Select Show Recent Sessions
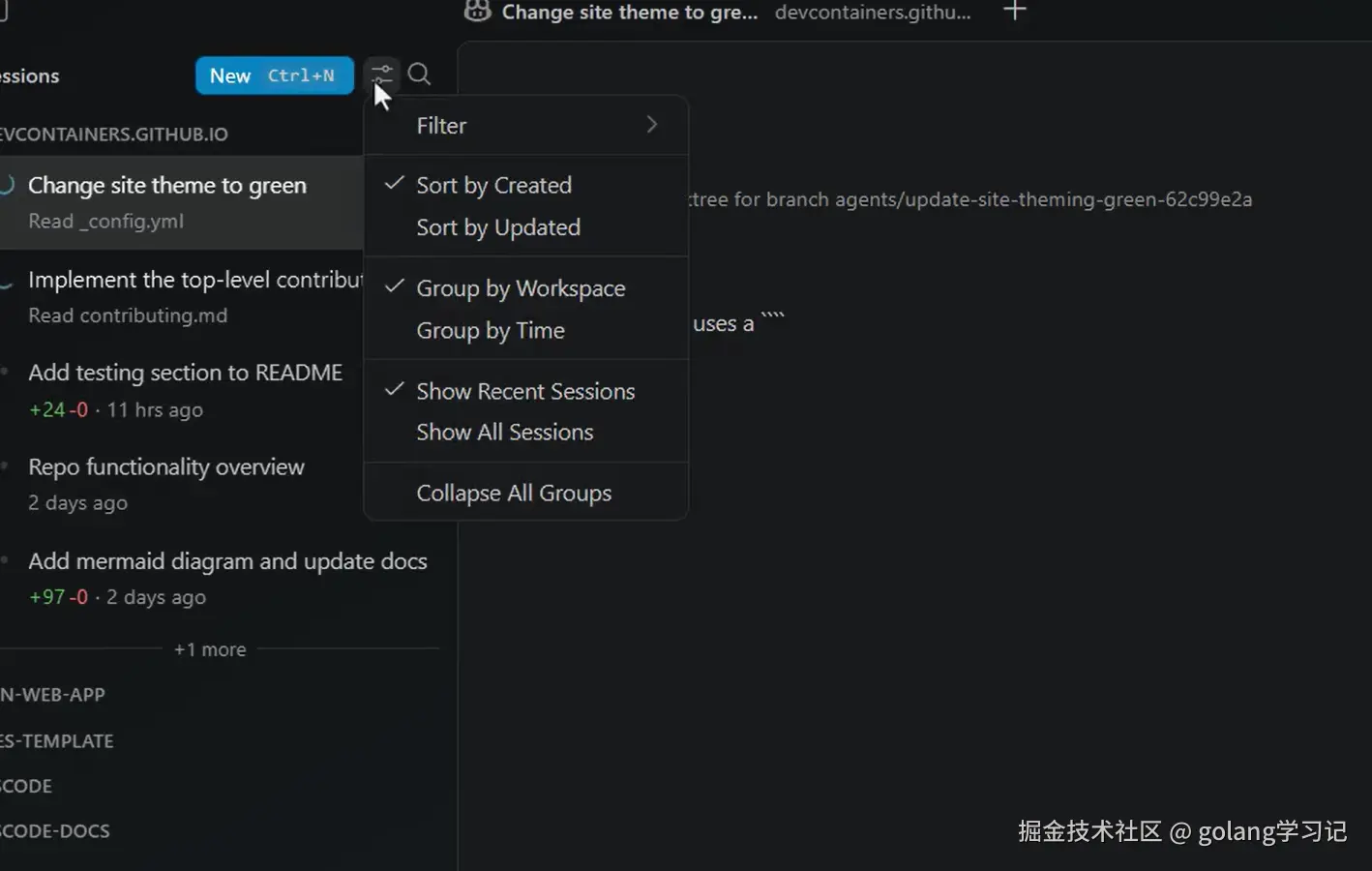1372x871 pixels. click(526, 391)
